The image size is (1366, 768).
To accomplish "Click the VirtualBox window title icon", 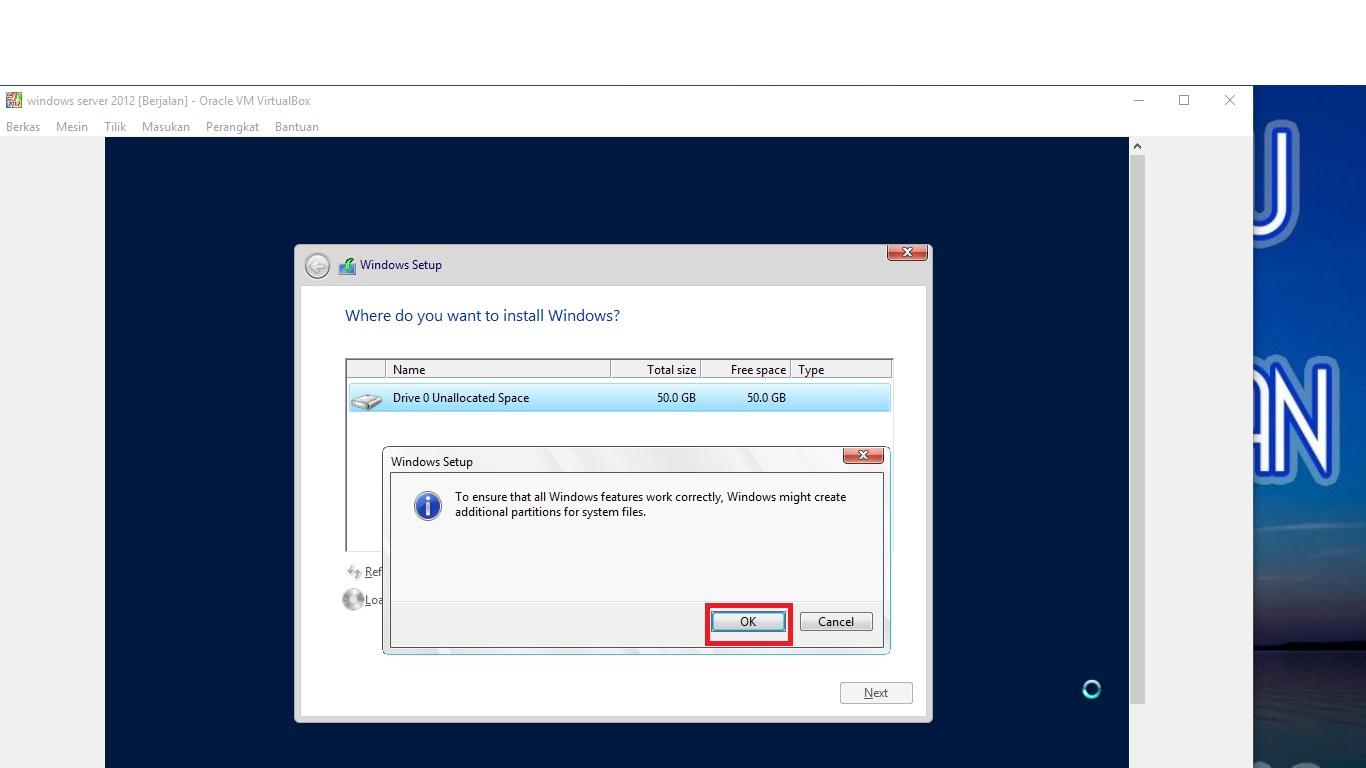I will 14,100.
